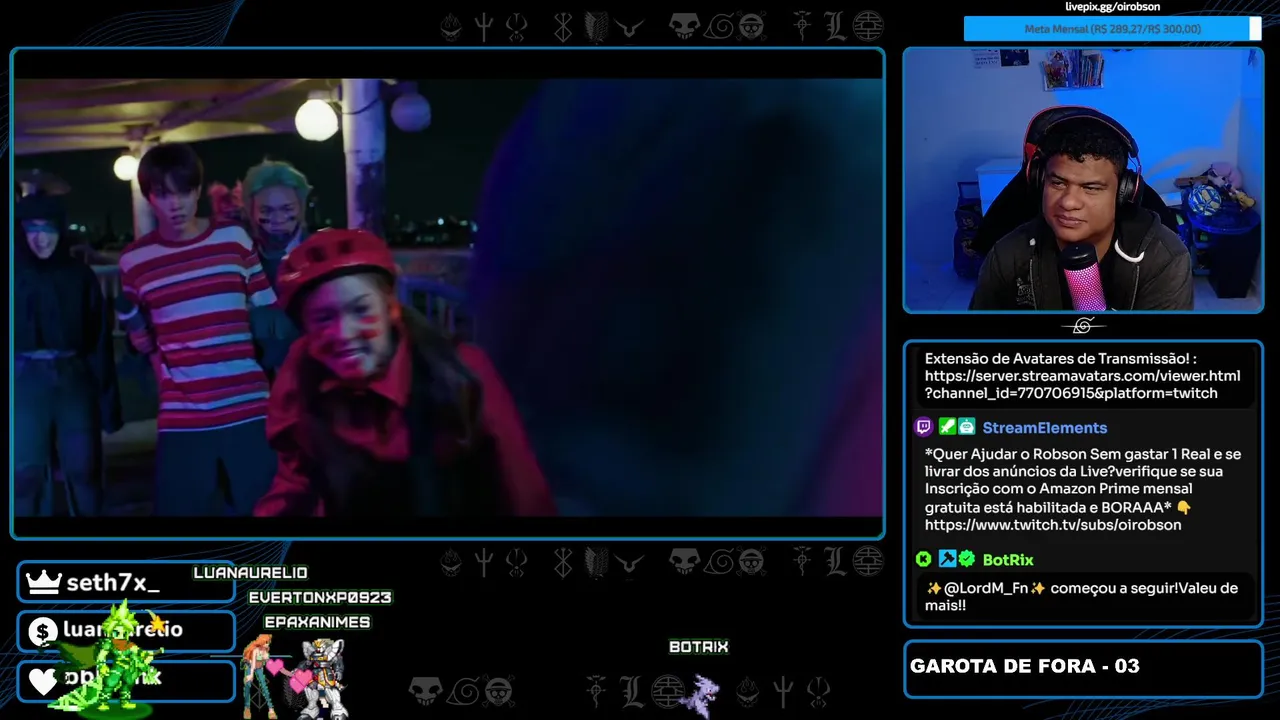
Task: Click the green verified checkmark badge by BotRix
Action: 966,559
